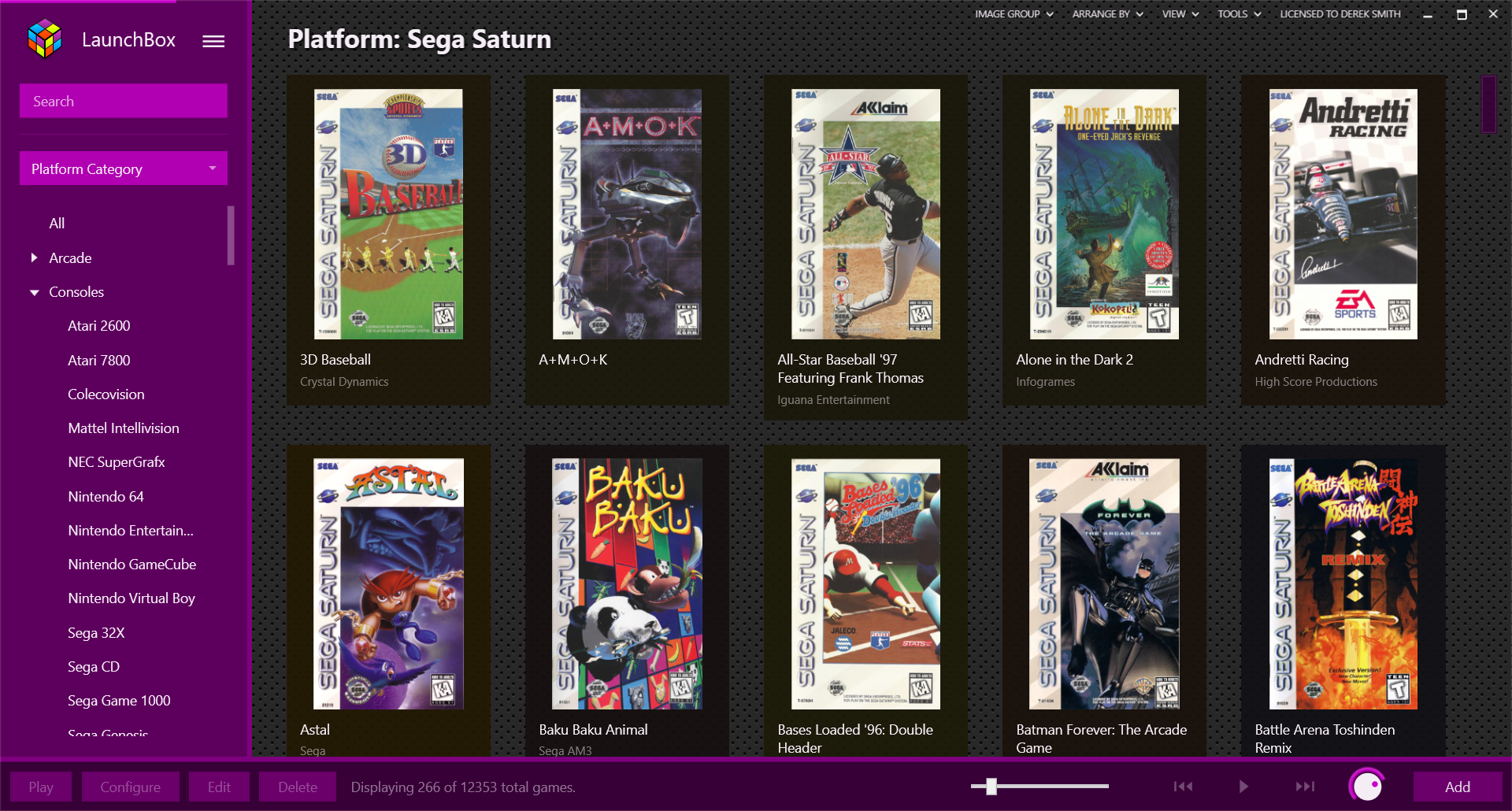Click the LaunchBox cube logo
This screenshot has width=1512, height=811.
click(44, 39)
